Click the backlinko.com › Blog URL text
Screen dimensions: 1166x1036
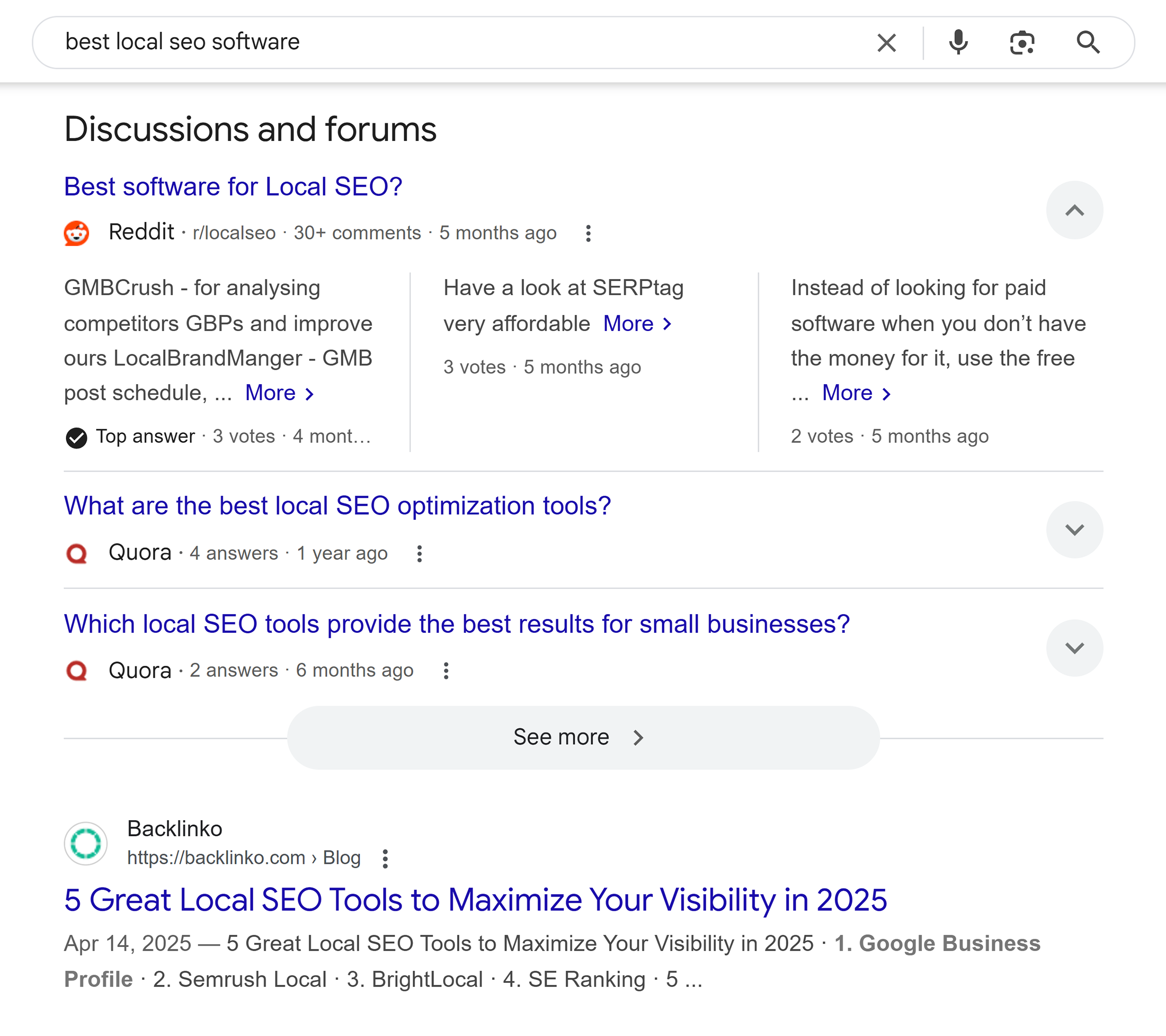(x=243, y=857)
